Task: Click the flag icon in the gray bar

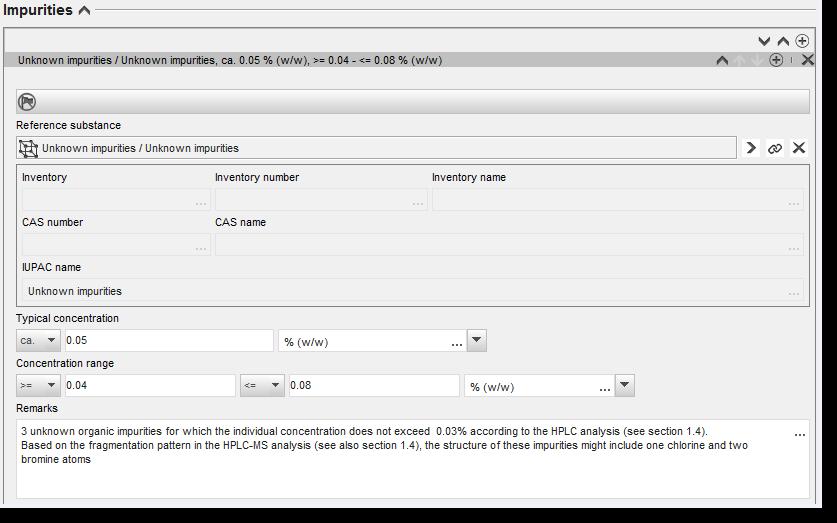Action: pyautogui.click(x=27, y=101)
